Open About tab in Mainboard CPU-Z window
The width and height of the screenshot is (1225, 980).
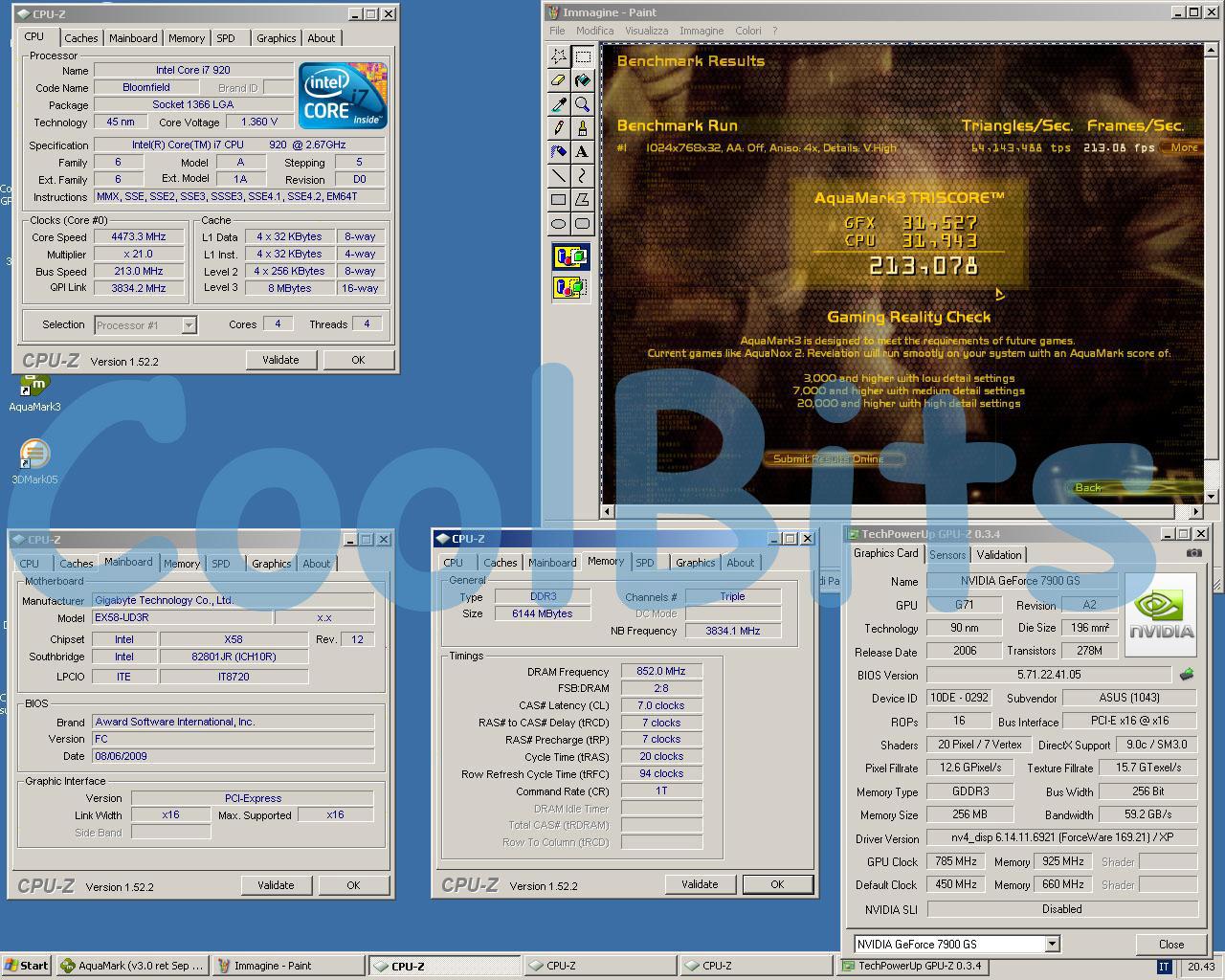click(x=317, y=564)
